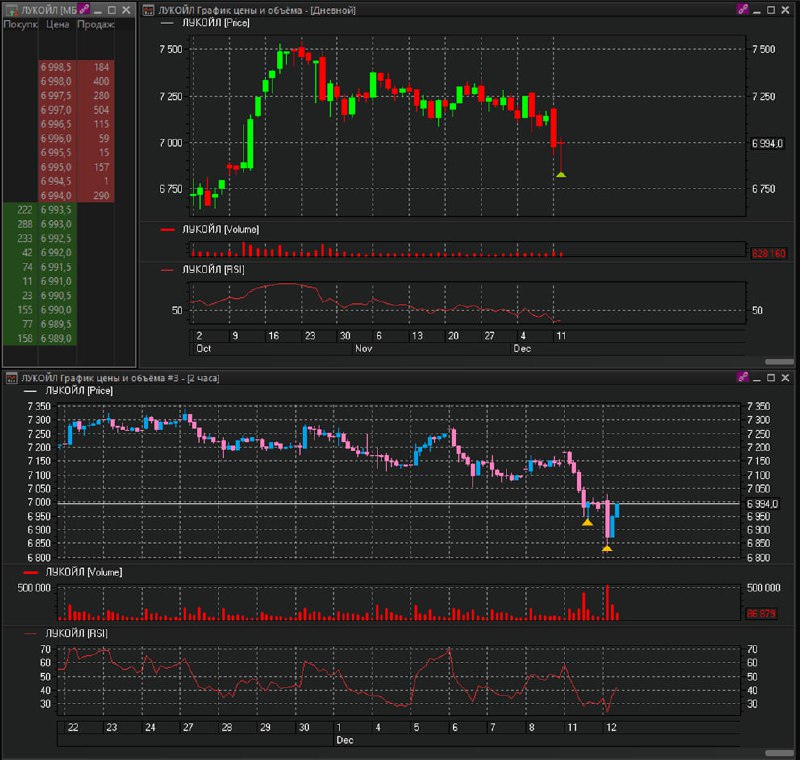Click buy volume 288 at price 6 993,0

point(24,224)
